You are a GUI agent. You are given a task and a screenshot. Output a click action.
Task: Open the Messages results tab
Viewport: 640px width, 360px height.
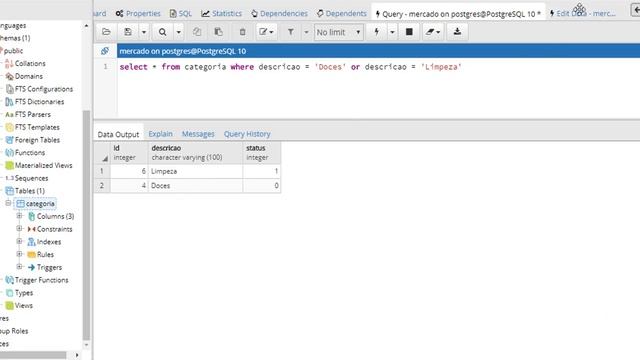(198, 134)
